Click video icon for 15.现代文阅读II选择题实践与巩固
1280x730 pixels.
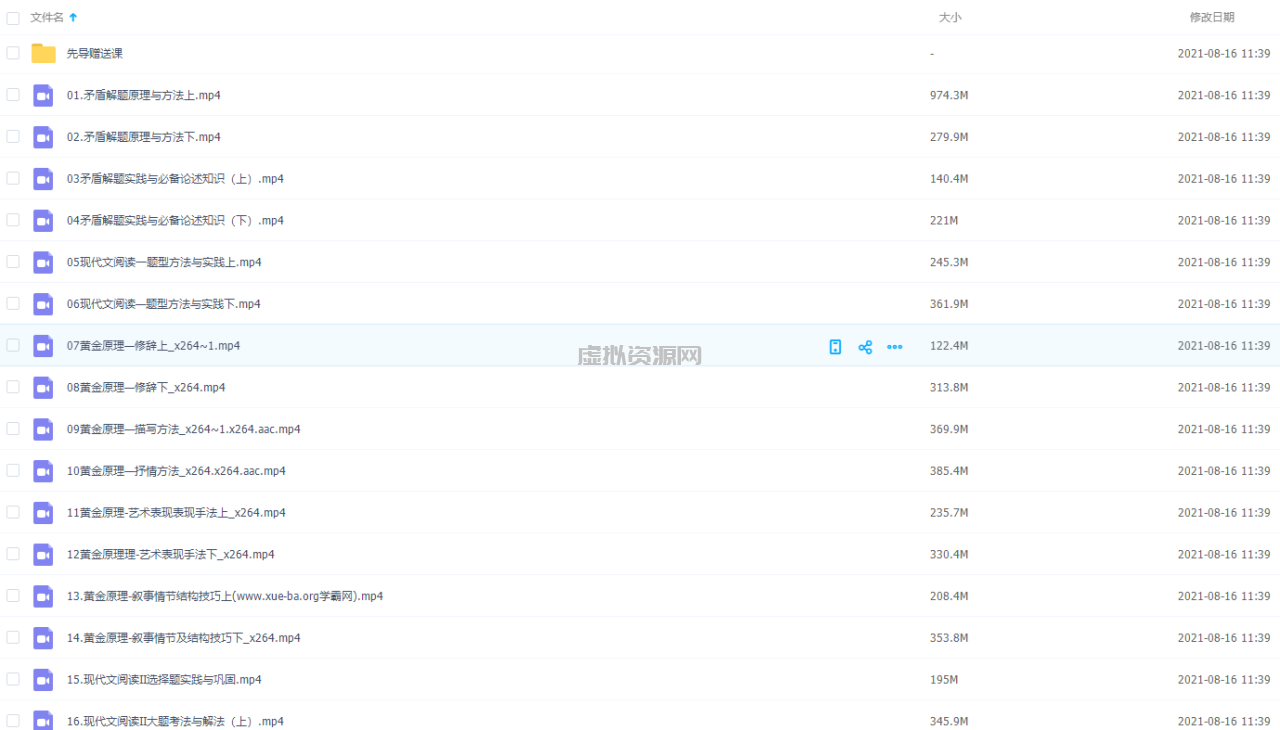pyautogui.click(x=43, y=680)
